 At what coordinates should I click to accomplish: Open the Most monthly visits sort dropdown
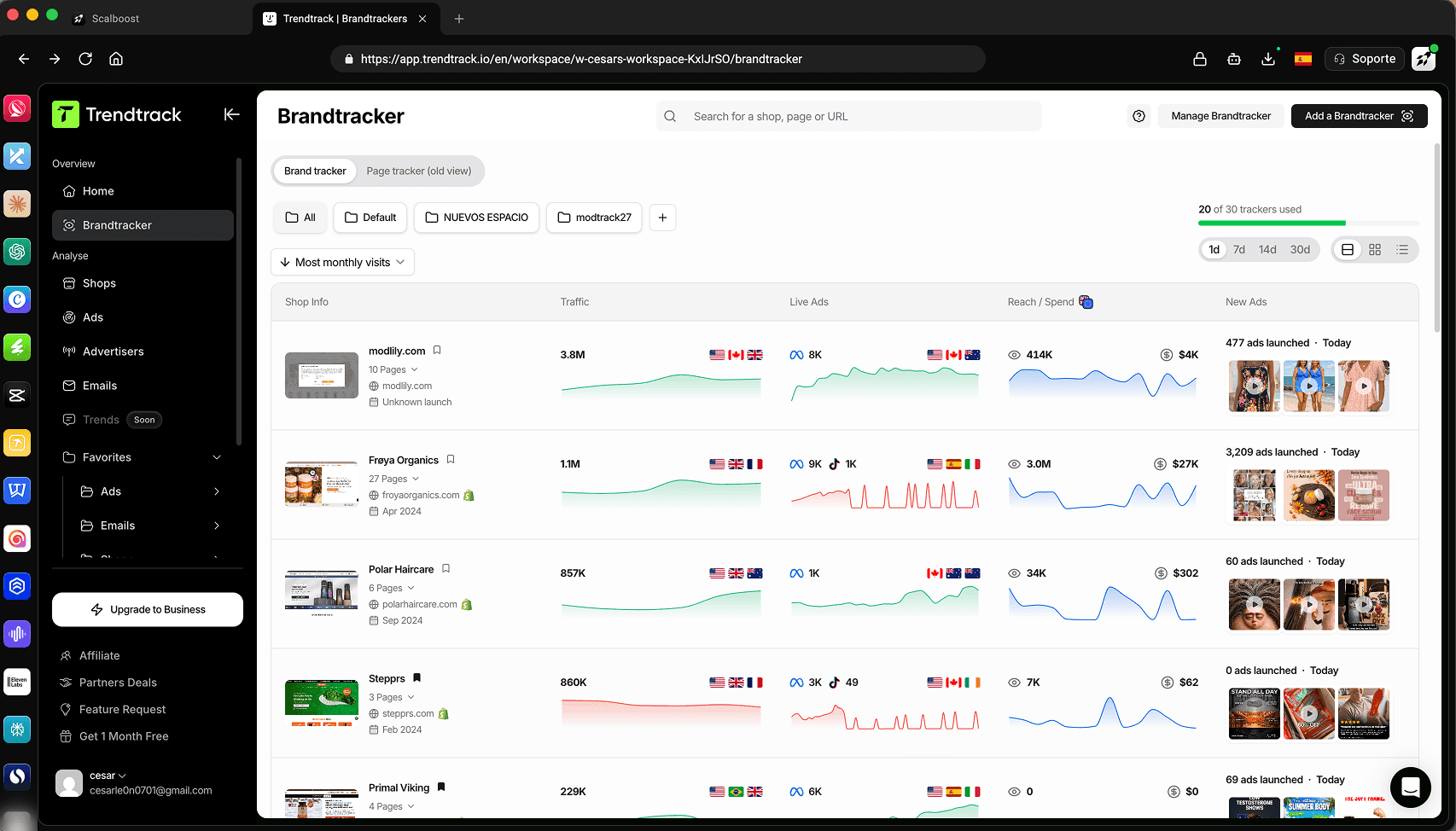342,262
